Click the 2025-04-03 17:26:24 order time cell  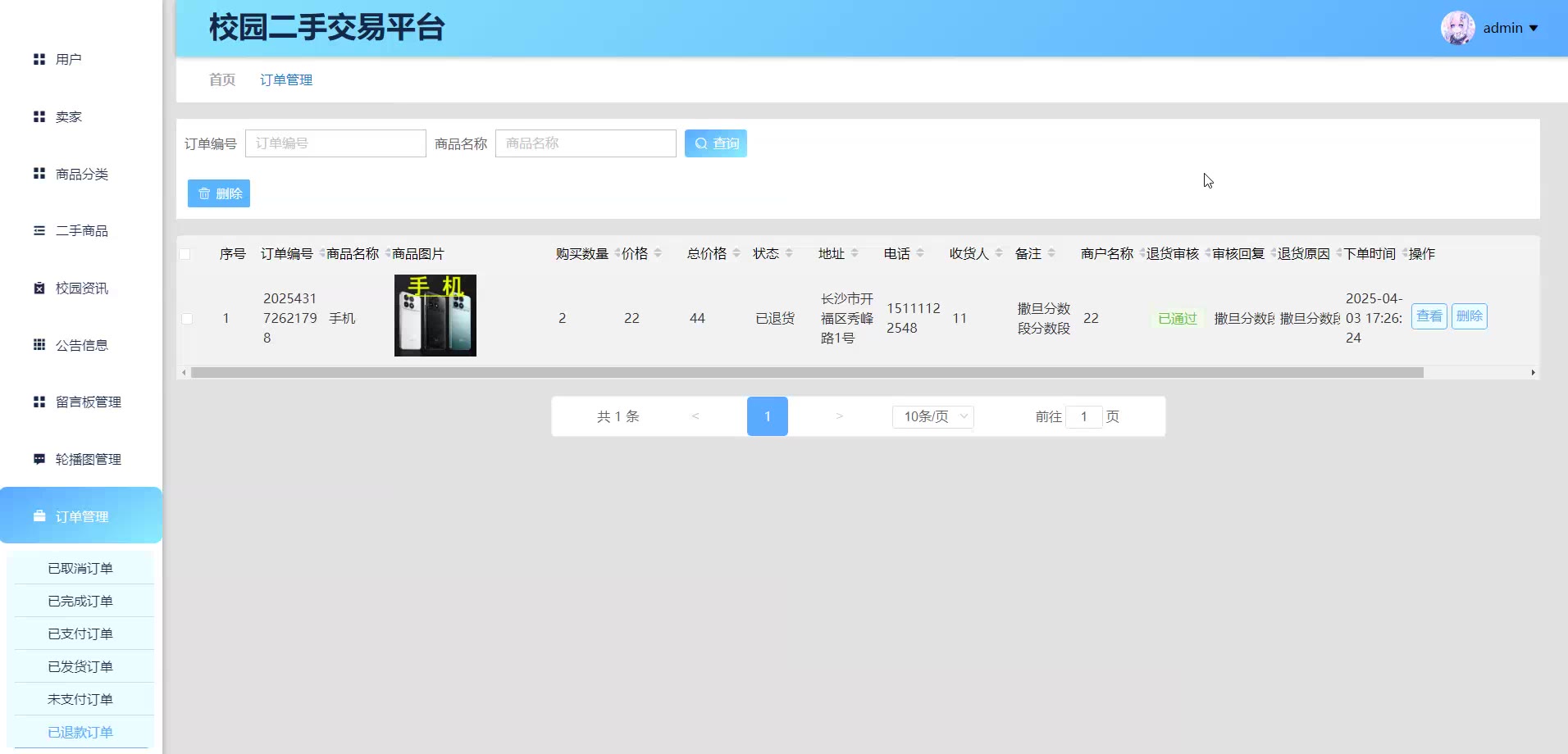pos(1374,318)
